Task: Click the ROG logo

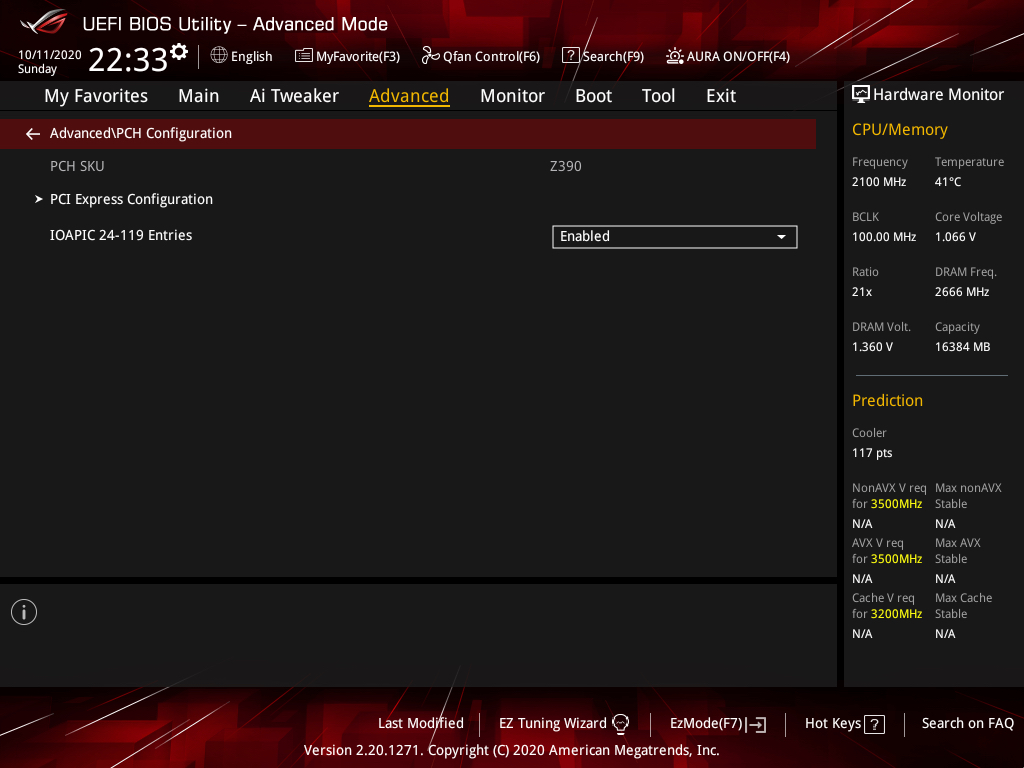Action: tap(44, 22)
